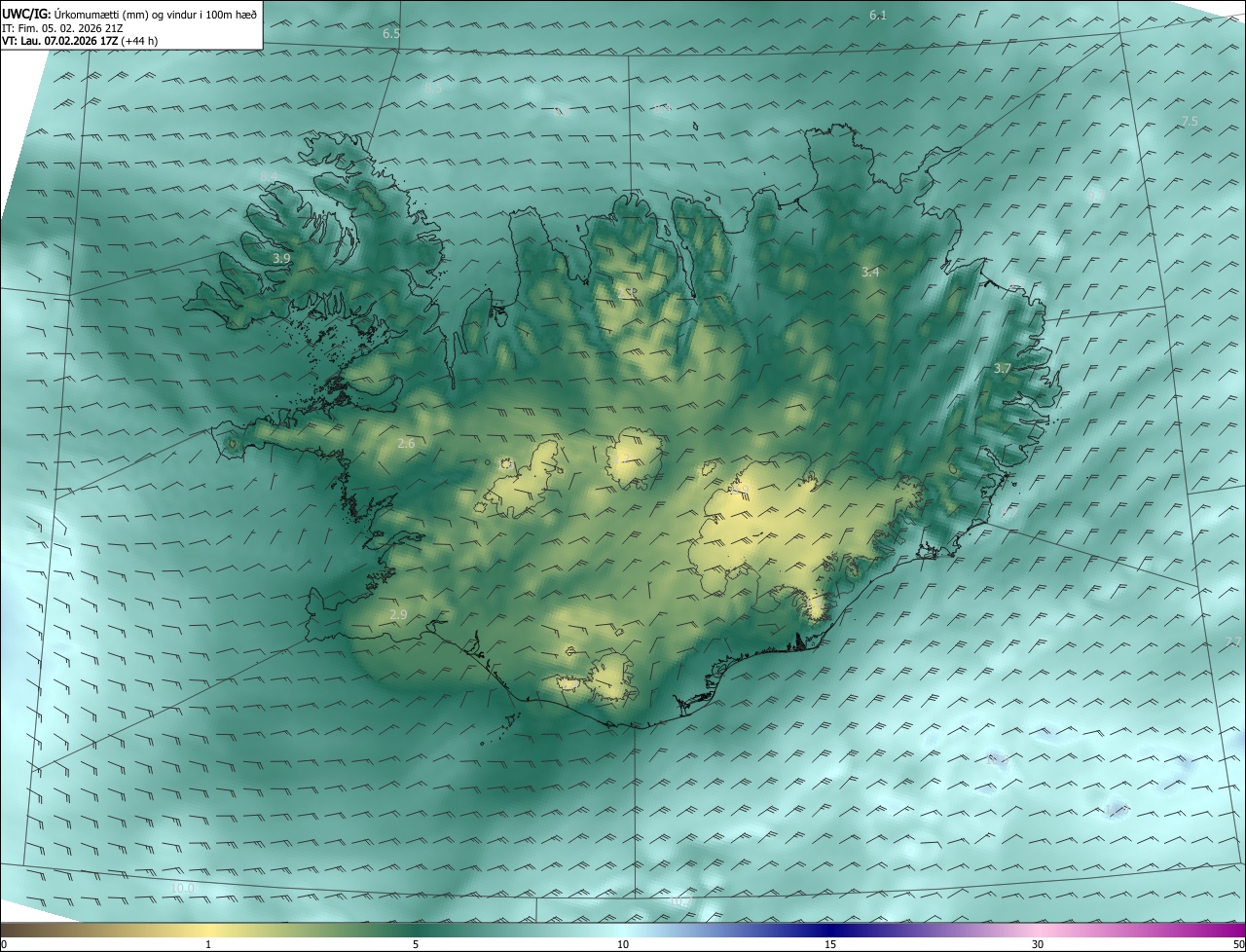Click the 7.5 value over the sea
Viewport: 1246px width, 952px height.
point(1190,121)
